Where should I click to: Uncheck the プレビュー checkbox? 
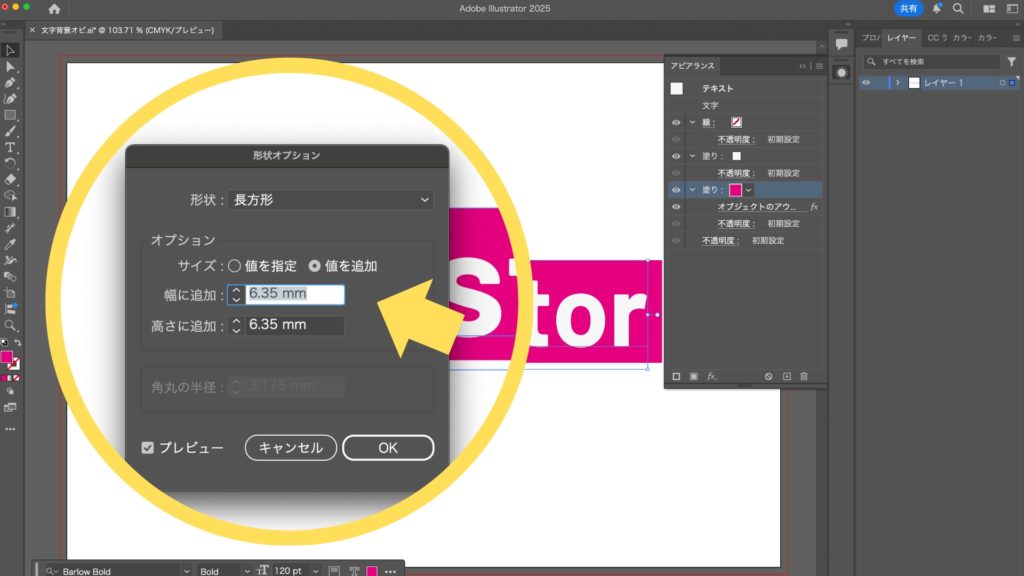tap(148, 448)
